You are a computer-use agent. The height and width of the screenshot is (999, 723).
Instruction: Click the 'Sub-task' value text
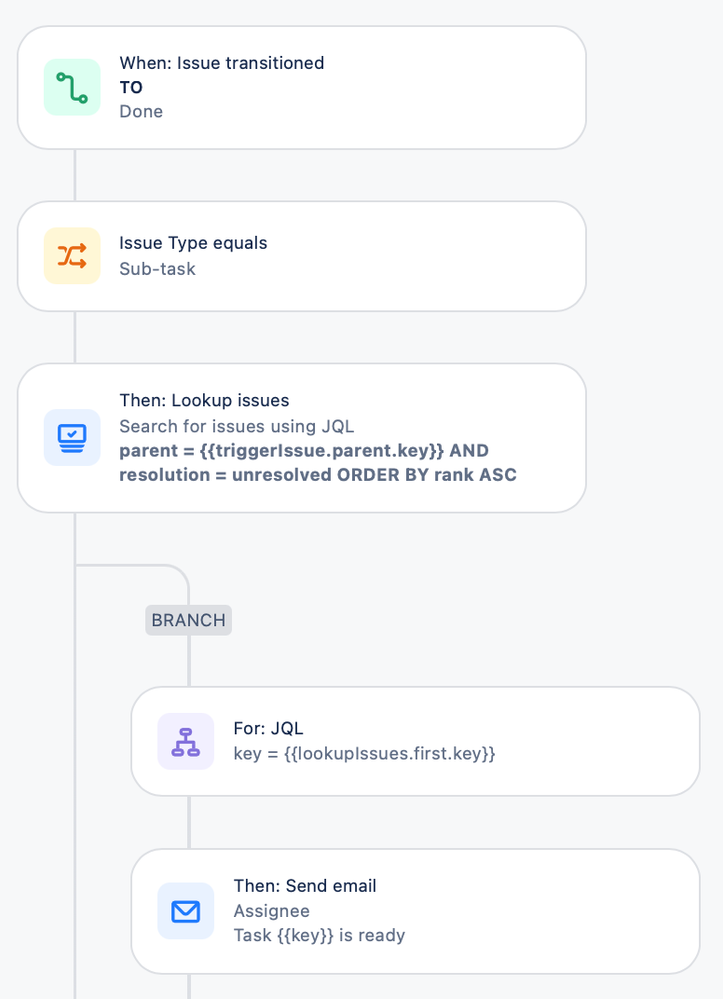tap(157, 269)
